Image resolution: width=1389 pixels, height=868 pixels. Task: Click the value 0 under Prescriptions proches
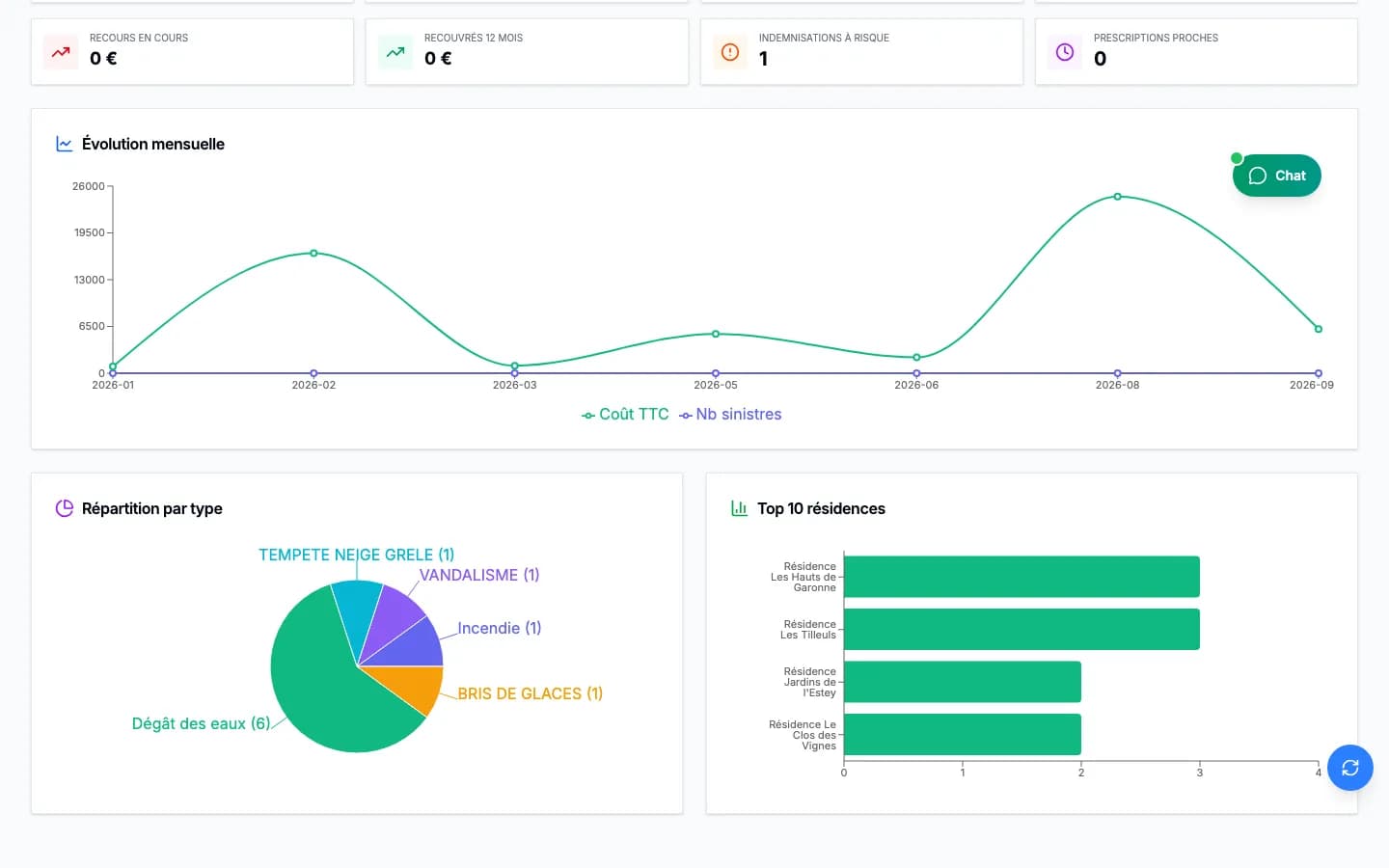click(1101, 59)
